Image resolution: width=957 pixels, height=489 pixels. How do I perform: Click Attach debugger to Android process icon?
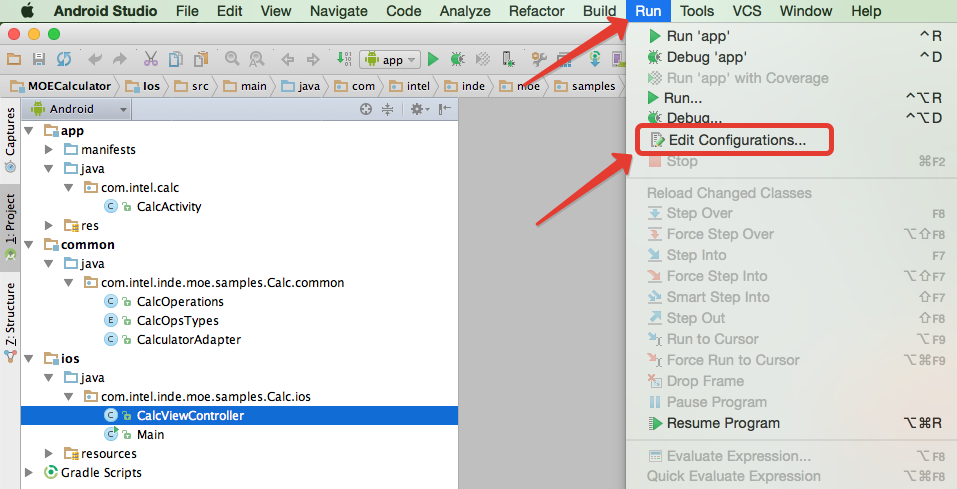point(508,59)
